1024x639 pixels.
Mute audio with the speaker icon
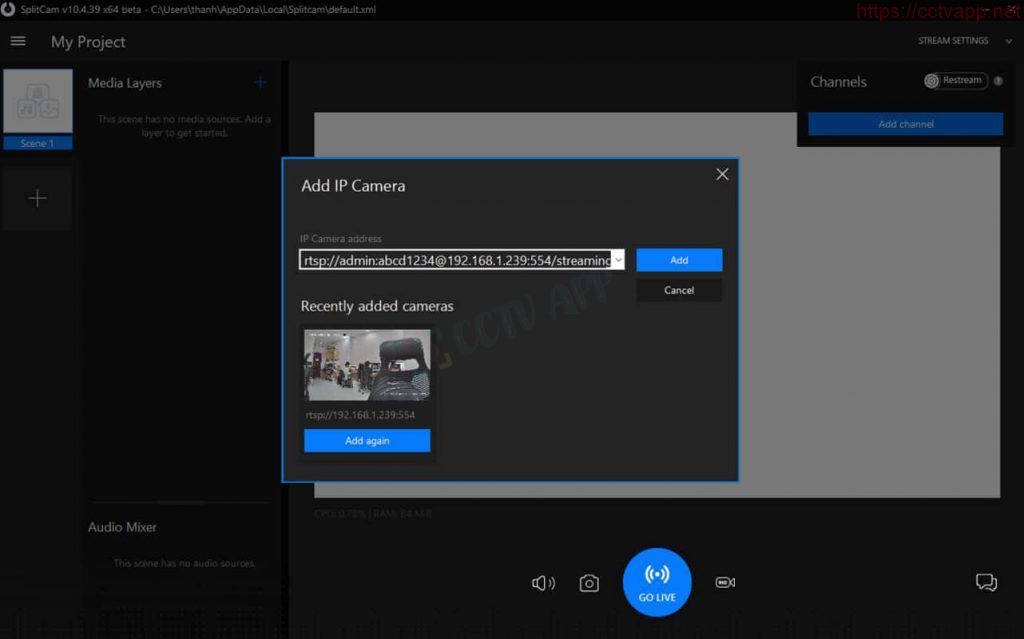pyautogui.click(x=543, y=583)
